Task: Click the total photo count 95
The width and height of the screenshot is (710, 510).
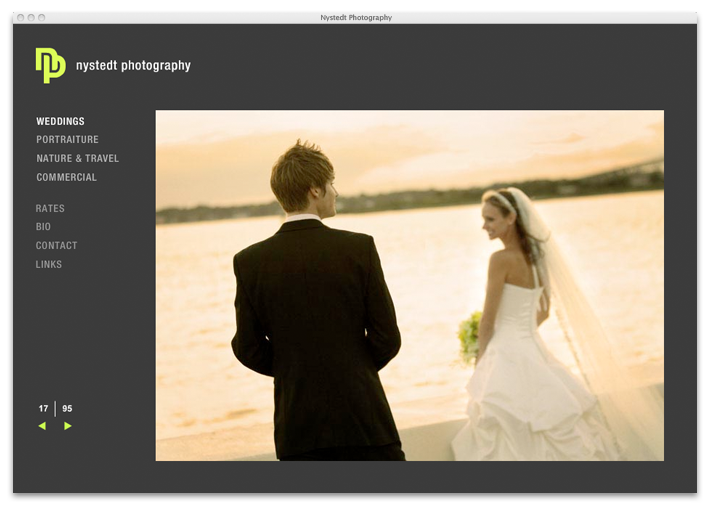Action: pyautogui.click(x=67, y=408)
